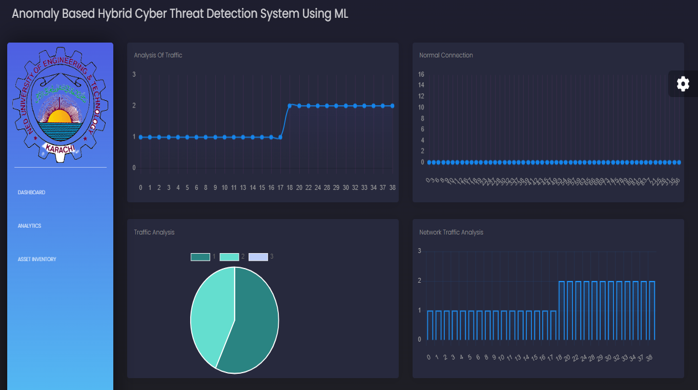The width and height of the screenshot is (700, 390).
Task: Click the Analysis Of Traffic chart title
Action: [158, 55]
